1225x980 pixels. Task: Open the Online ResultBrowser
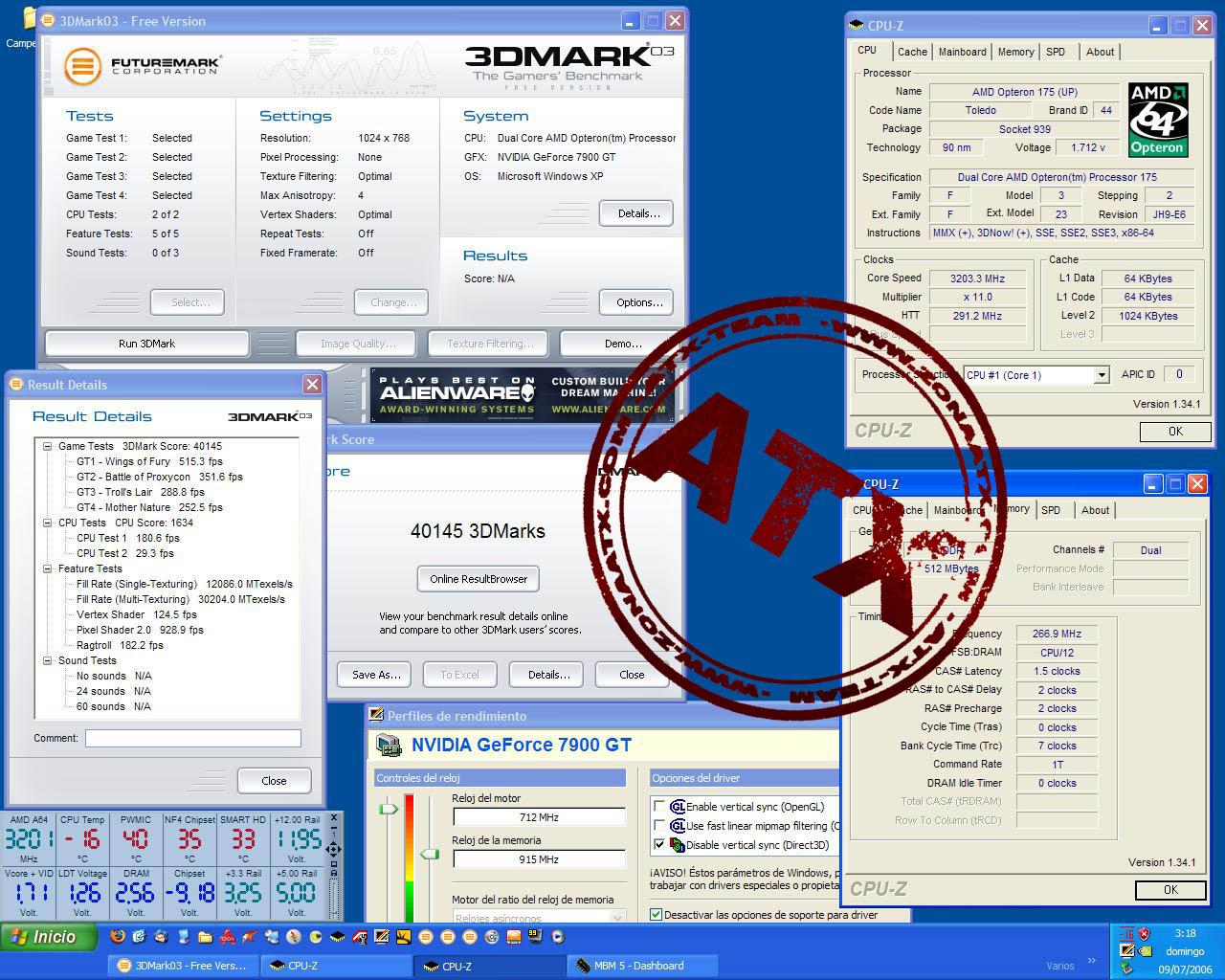[479, 579]
